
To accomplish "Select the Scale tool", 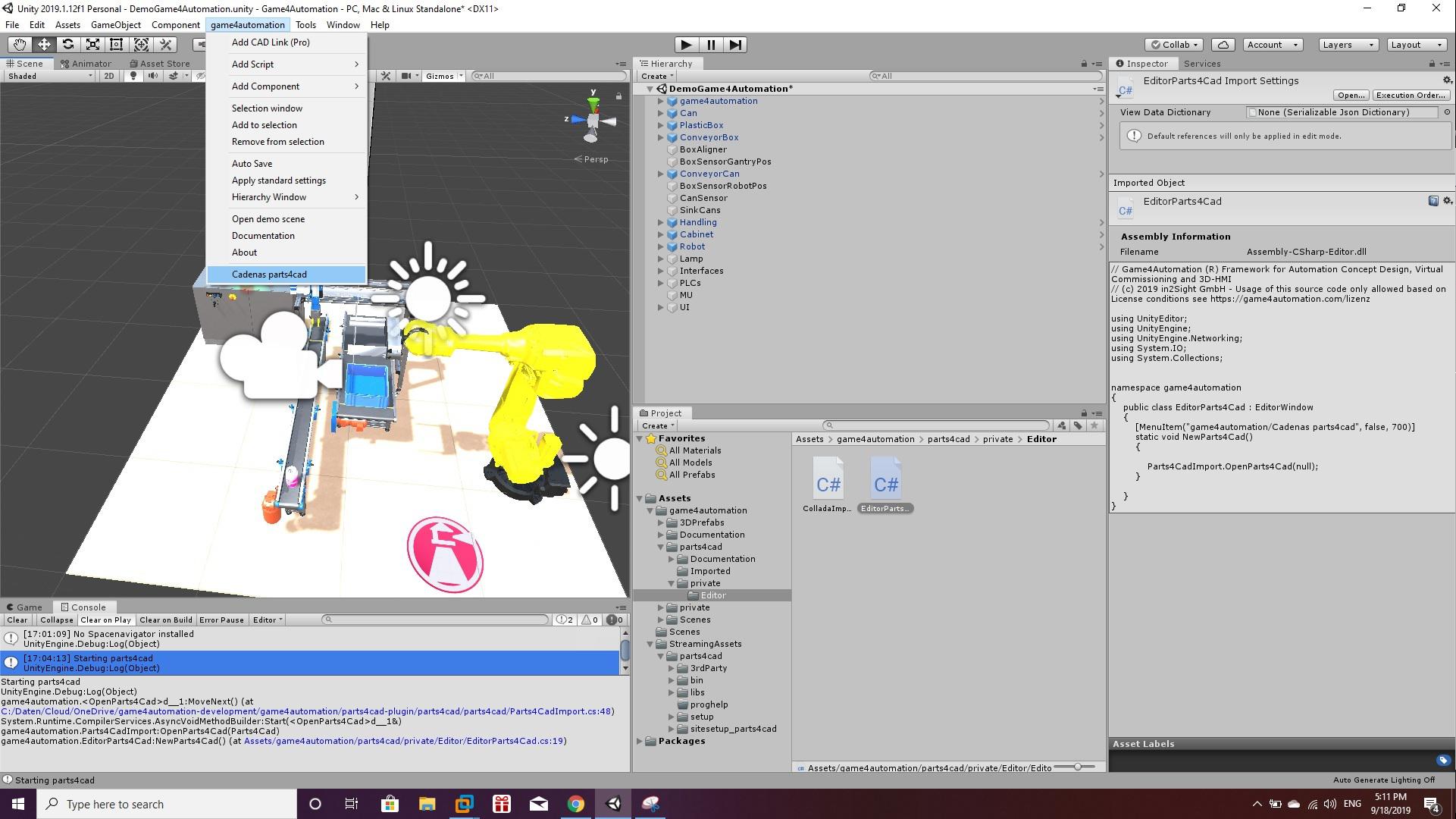I will click(92, 45).
